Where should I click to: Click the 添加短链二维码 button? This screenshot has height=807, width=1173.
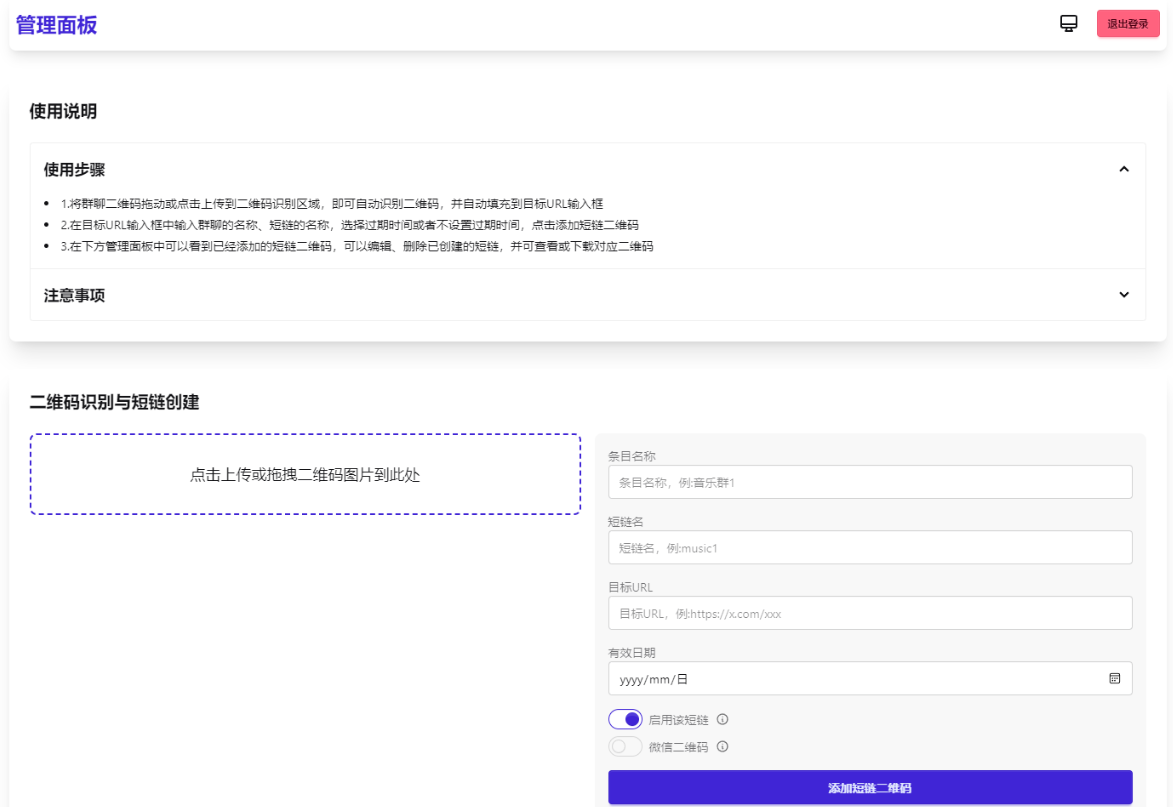870,788
